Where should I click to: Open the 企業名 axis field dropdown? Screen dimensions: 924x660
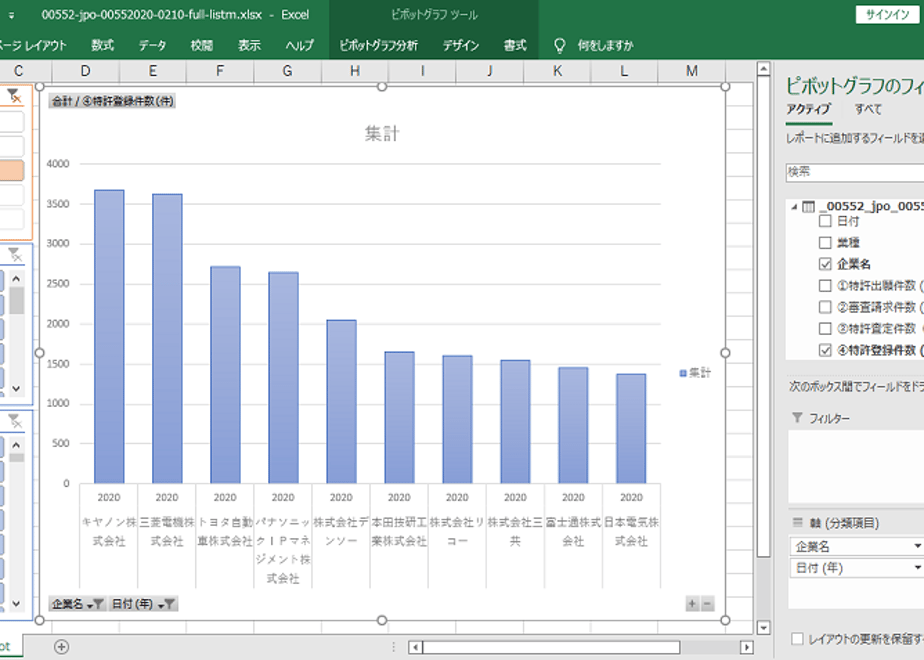918,546
